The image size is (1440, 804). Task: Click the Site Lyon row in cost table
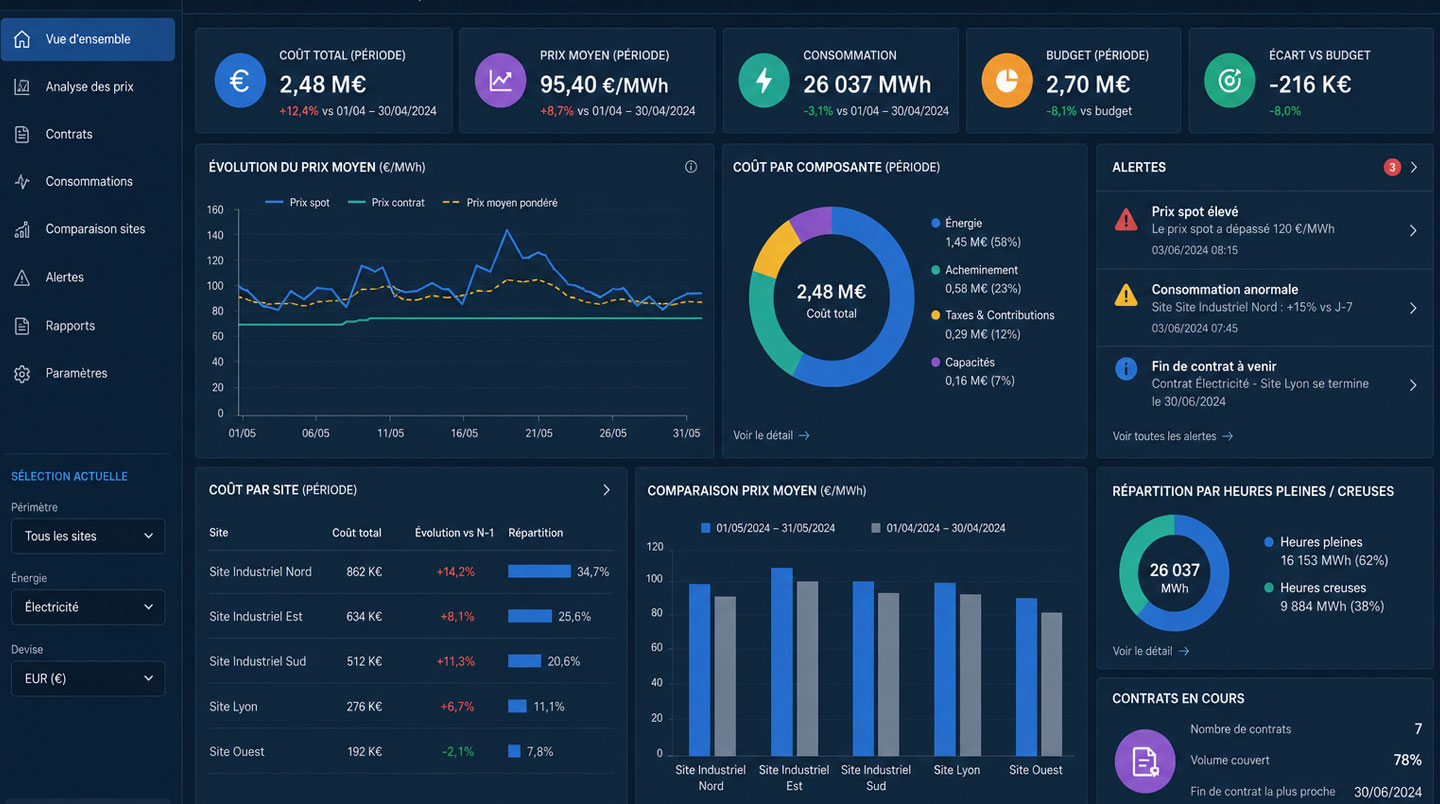click(410, 706)
